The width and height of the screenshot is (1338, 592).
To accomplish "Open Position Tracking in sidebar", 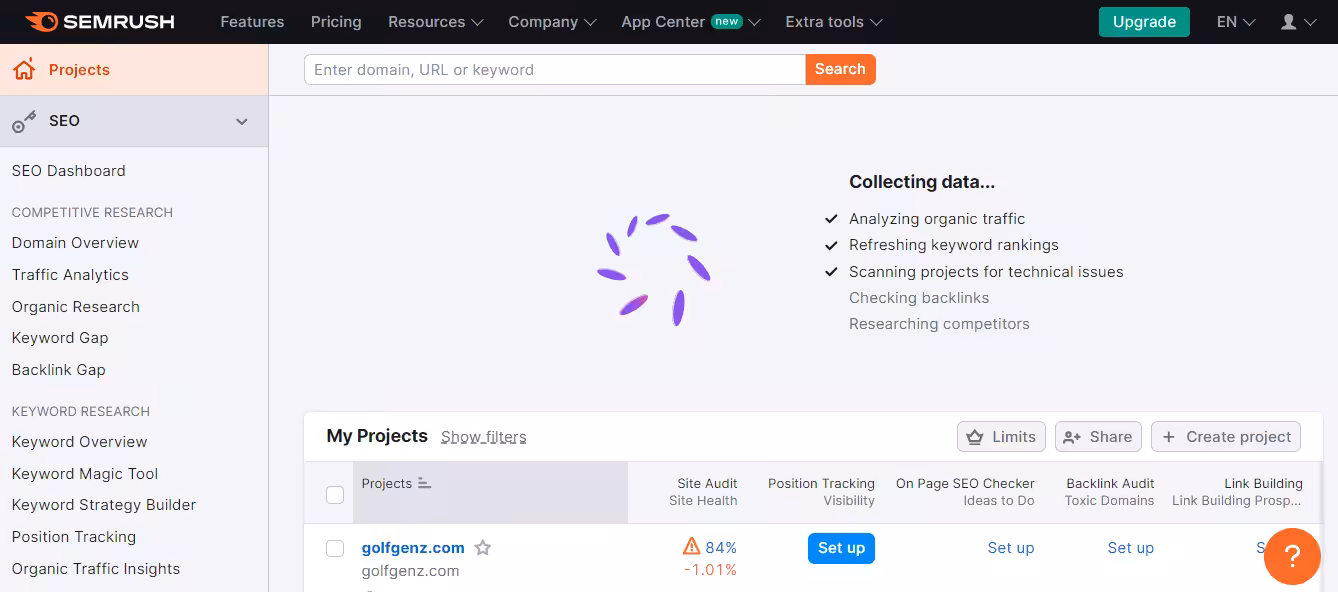I will [x=74, y=537].
